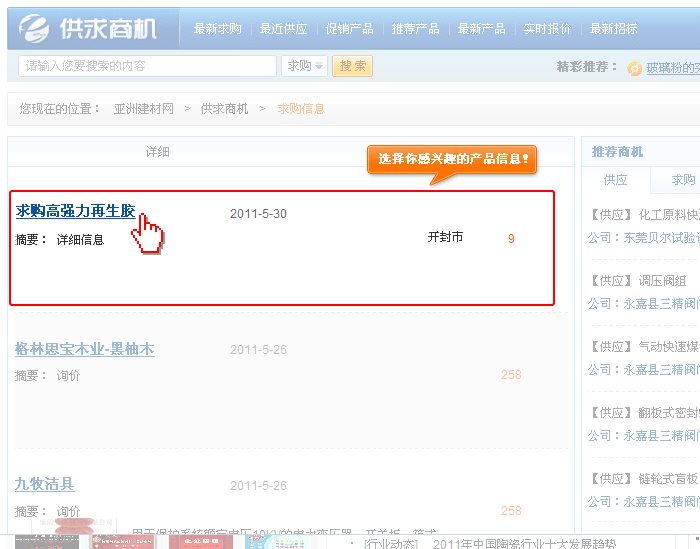Open the 求购高强力再生胶 listing link
This screenshot has height=549, width=700.
(x=75, y=212)
